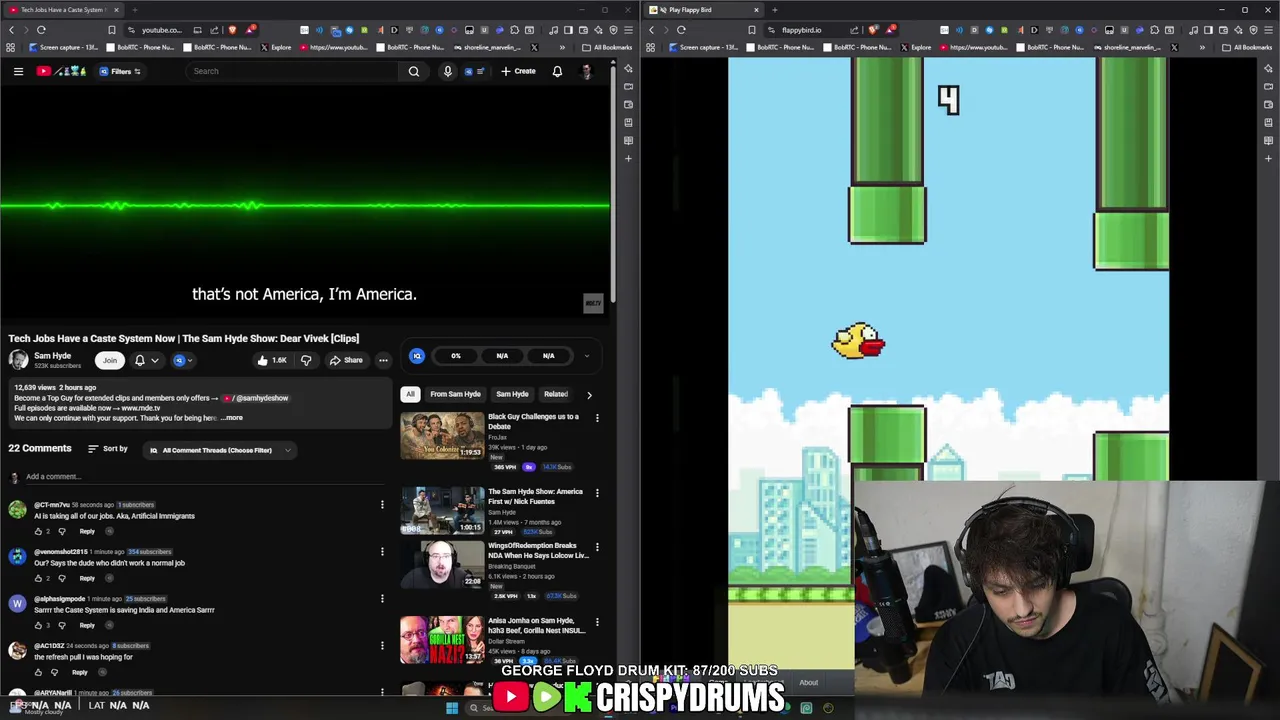Select the Play Flappy Bird tab
1280x720 pixels.
click(702, 10)
